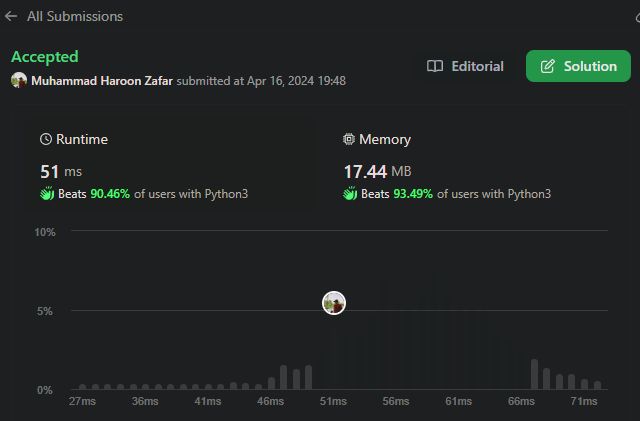Click the 27ms axis label

[83, 401]
